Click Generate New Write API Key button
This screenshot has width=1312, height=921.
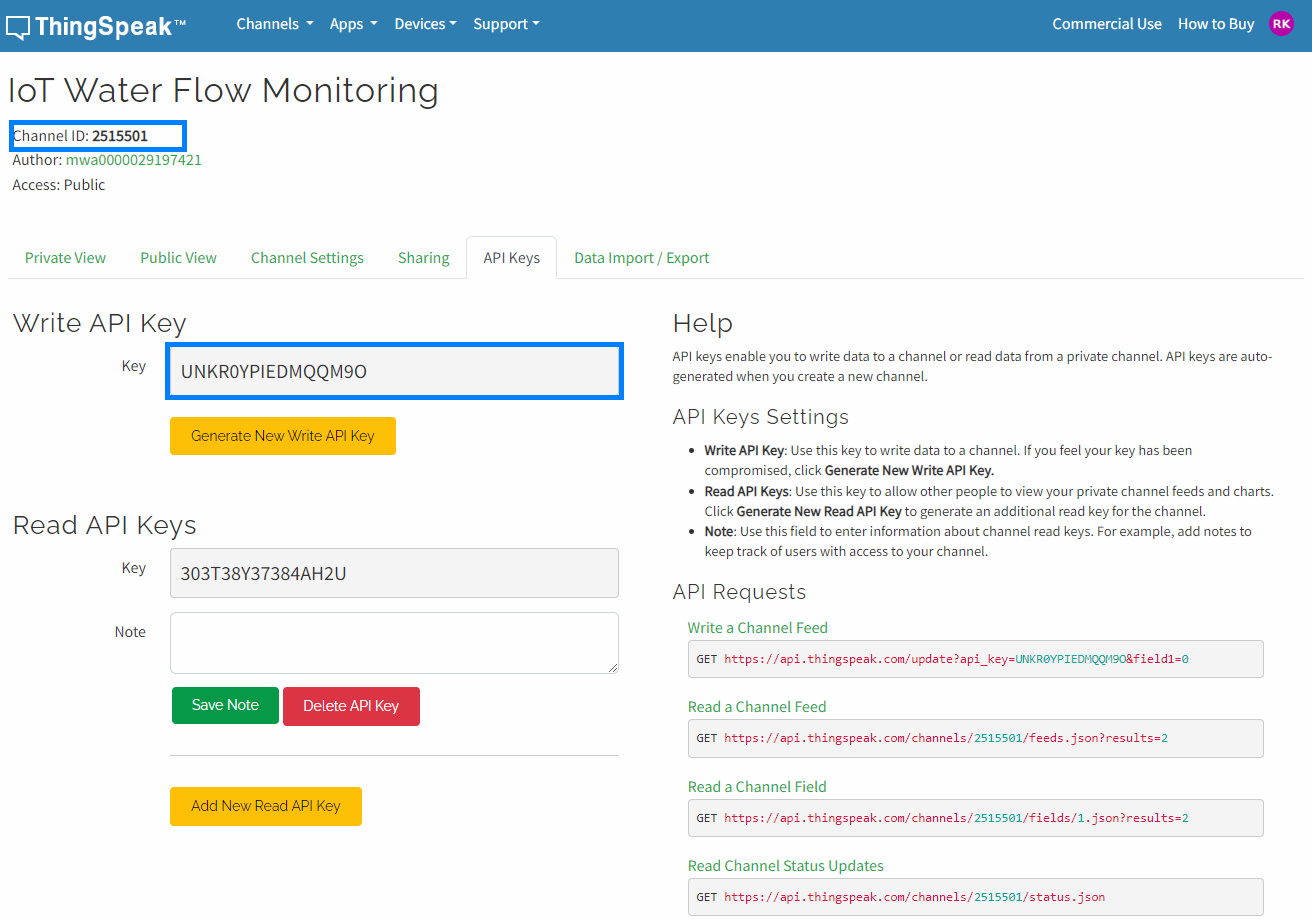click(x=283, y=436)
